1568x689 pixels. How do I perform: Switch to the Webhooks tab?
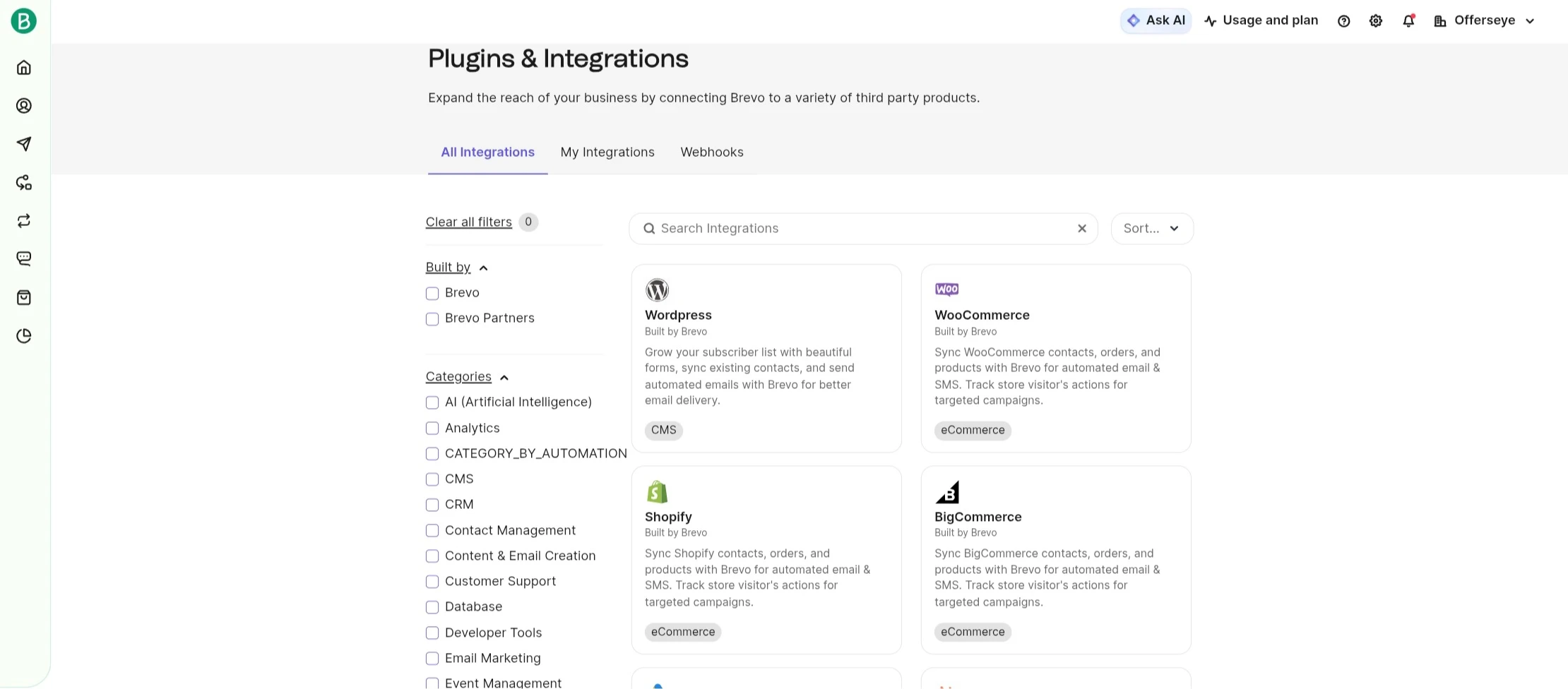pos(712,152)
